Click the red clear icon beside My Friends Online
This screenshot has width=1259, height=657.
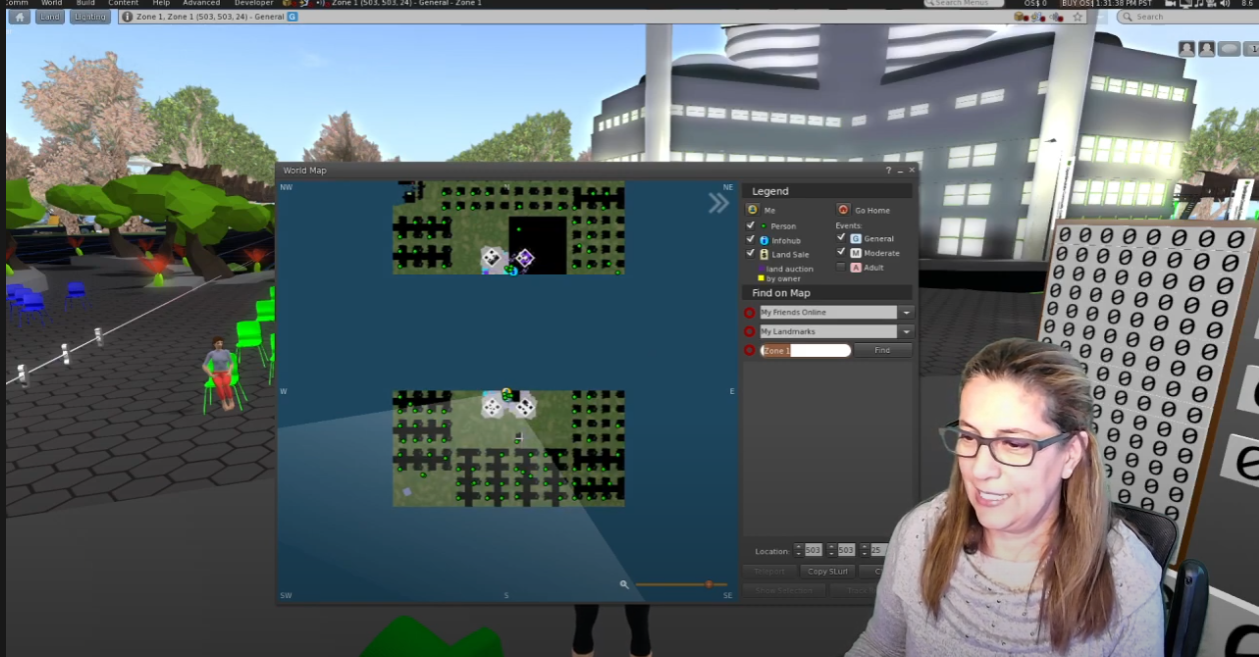pos(749,313)
